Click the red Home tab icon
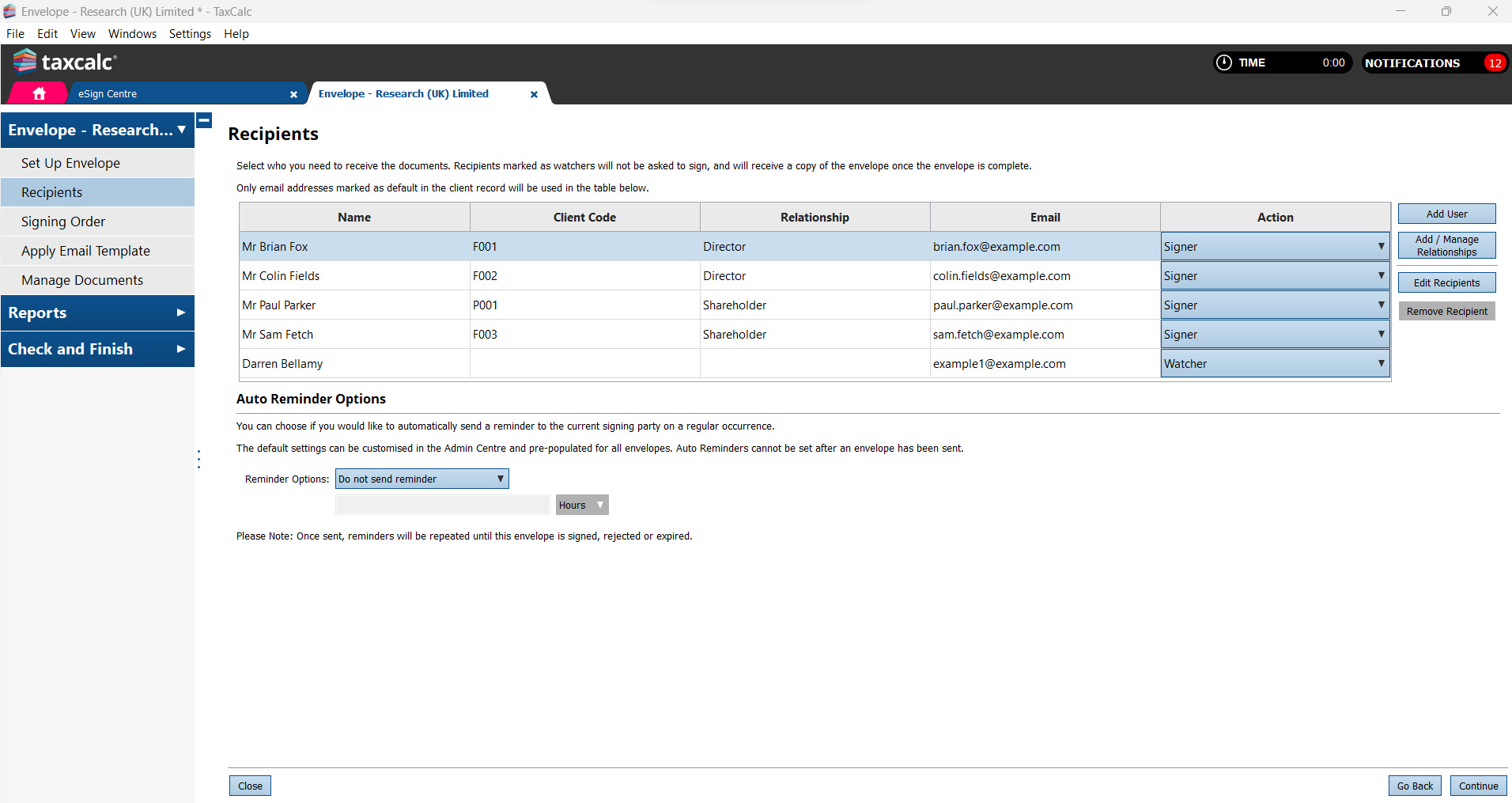This screenshot has height=803, width=1512. [39, 93]
